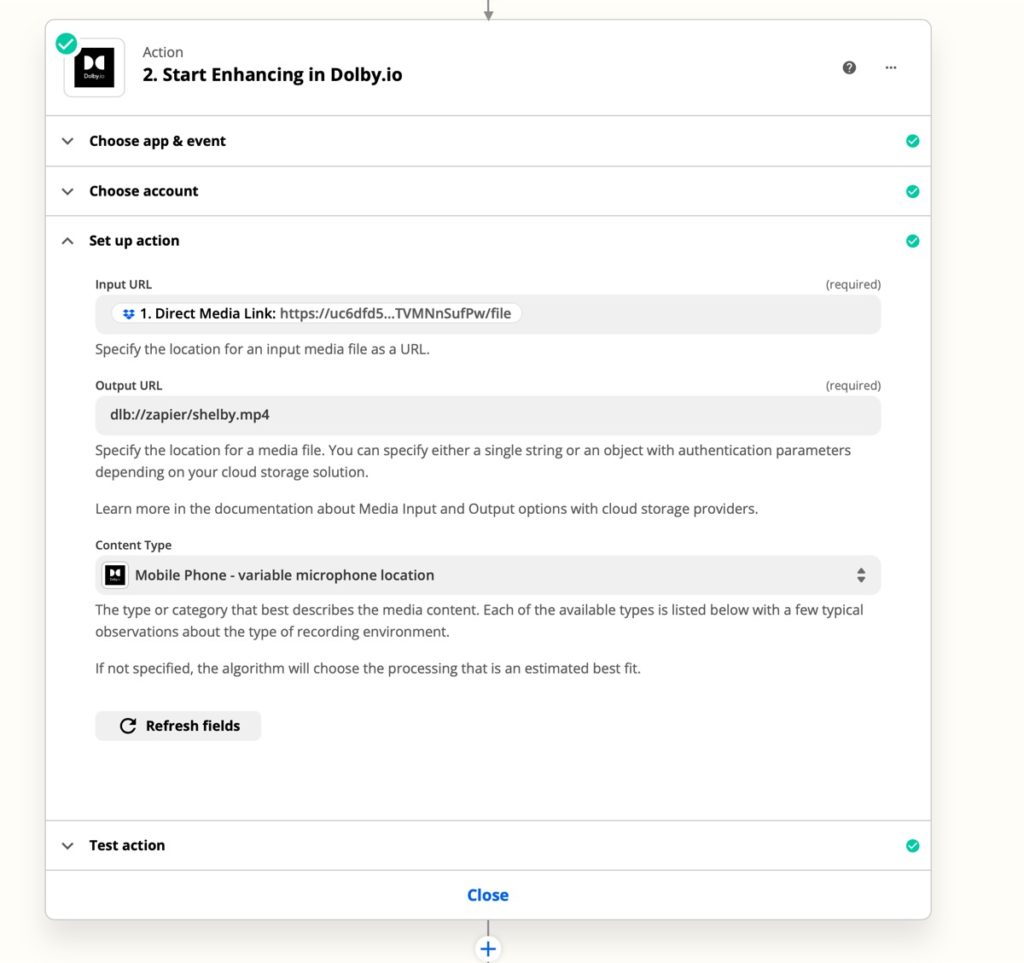
Task: Click the 'Action' label above the title
Action: coord(163,52)
